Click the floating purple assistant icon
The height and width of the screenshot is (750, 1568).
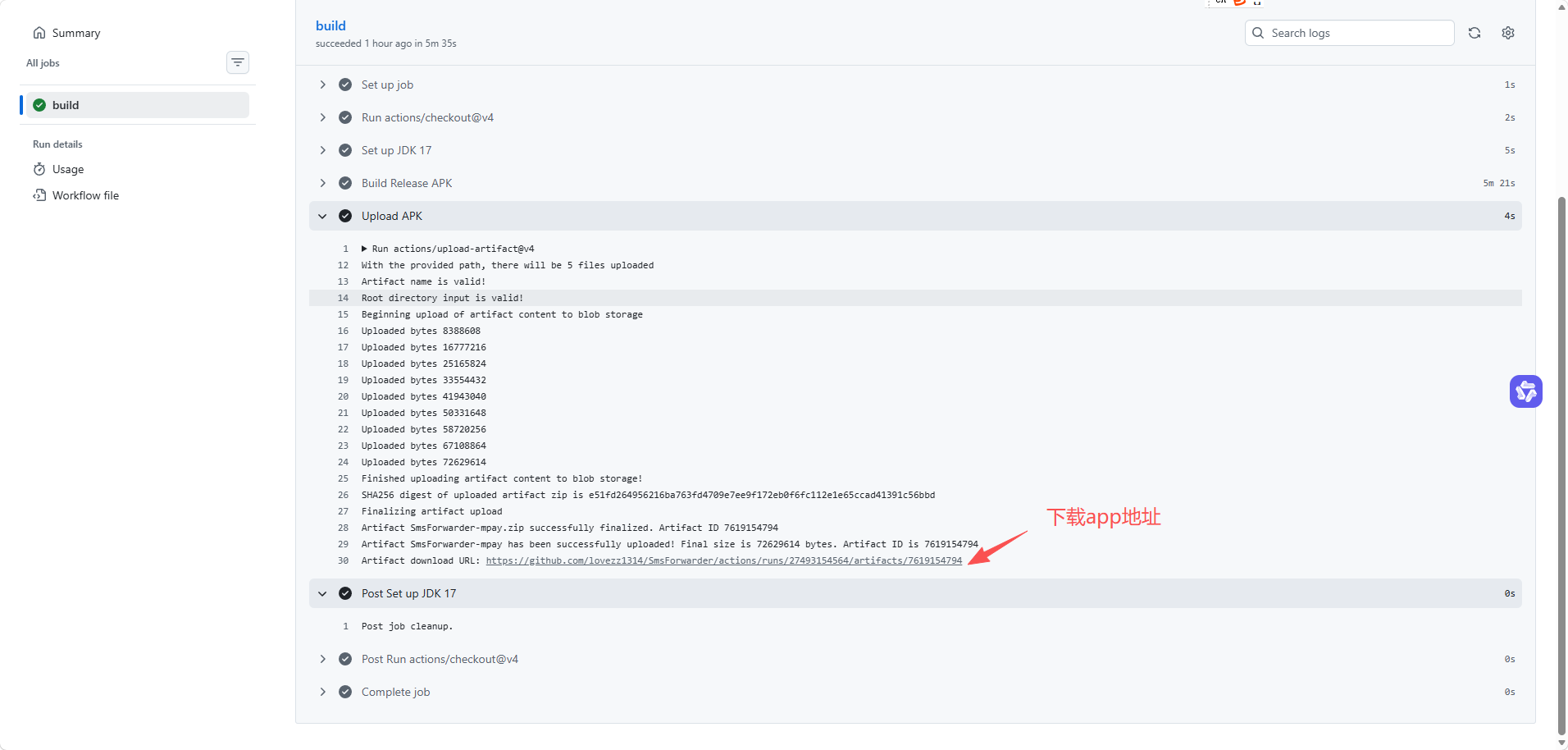click(1526, 391)
